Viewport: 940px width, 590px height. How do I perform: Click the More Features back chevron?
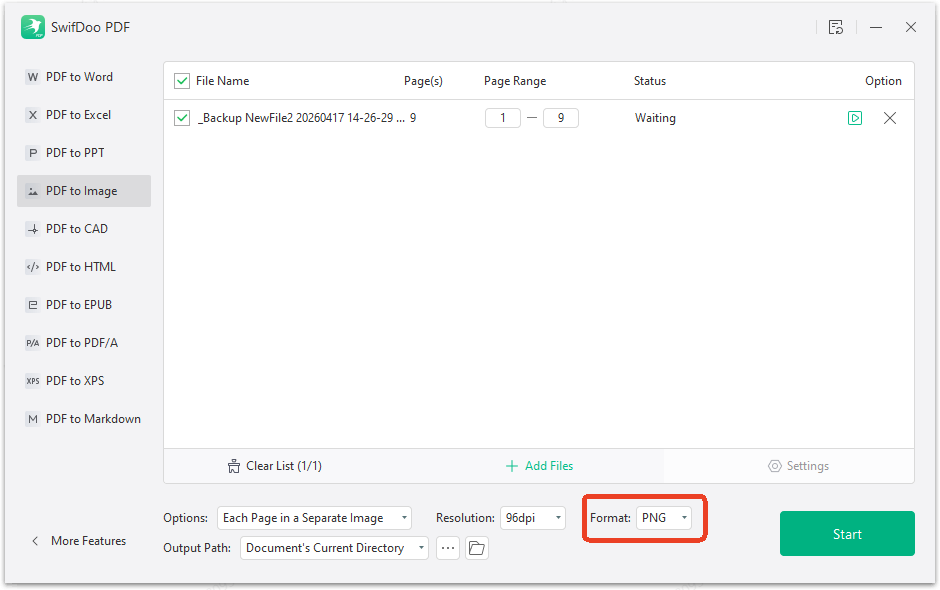(x=35, y=541)
